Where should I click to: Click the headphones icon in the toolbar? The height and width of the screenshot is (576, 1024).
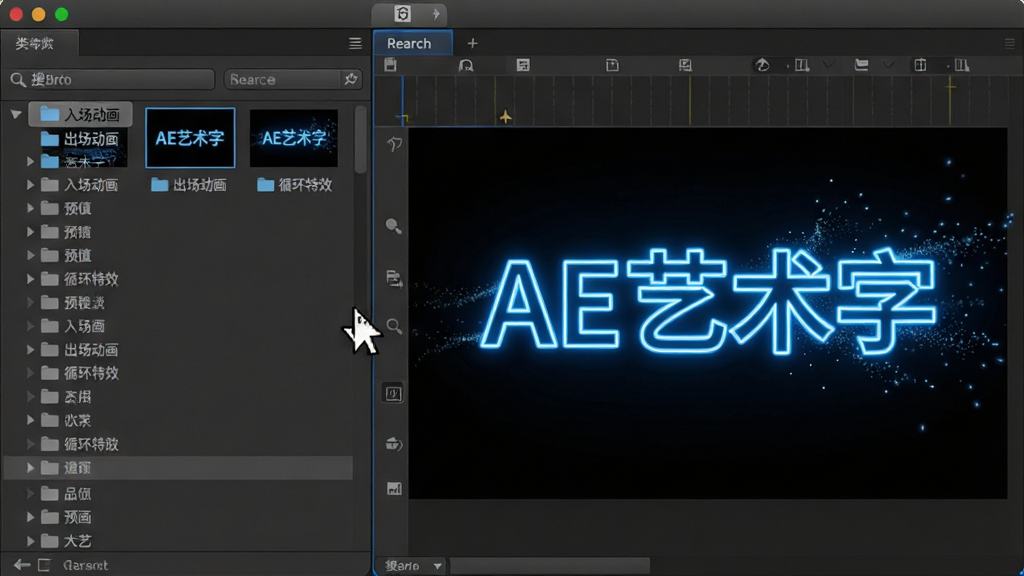(466, 65)
